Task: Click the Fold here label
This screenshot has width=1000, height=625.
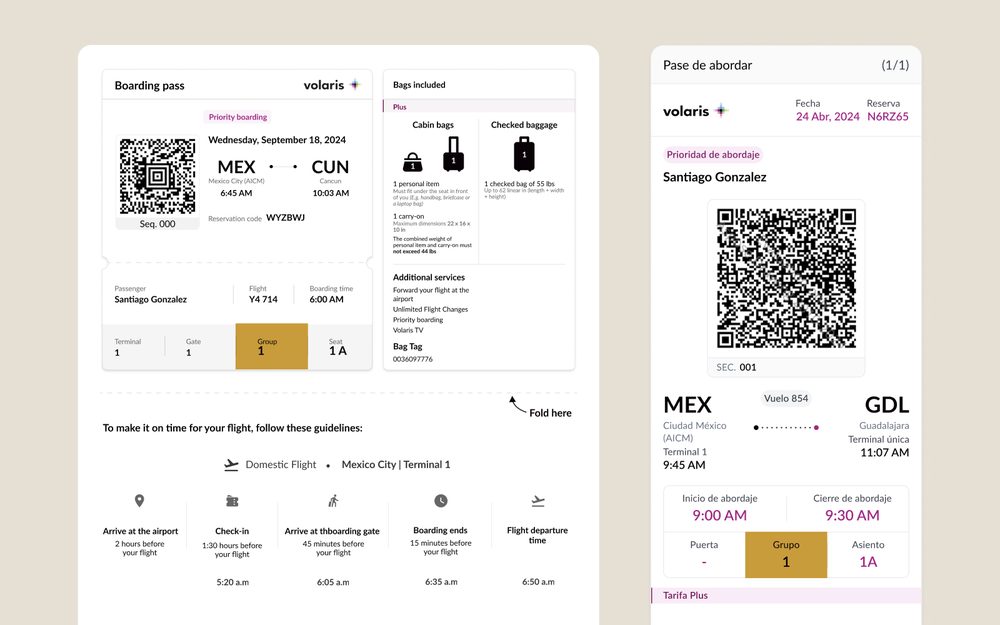Action: [550, 413]
